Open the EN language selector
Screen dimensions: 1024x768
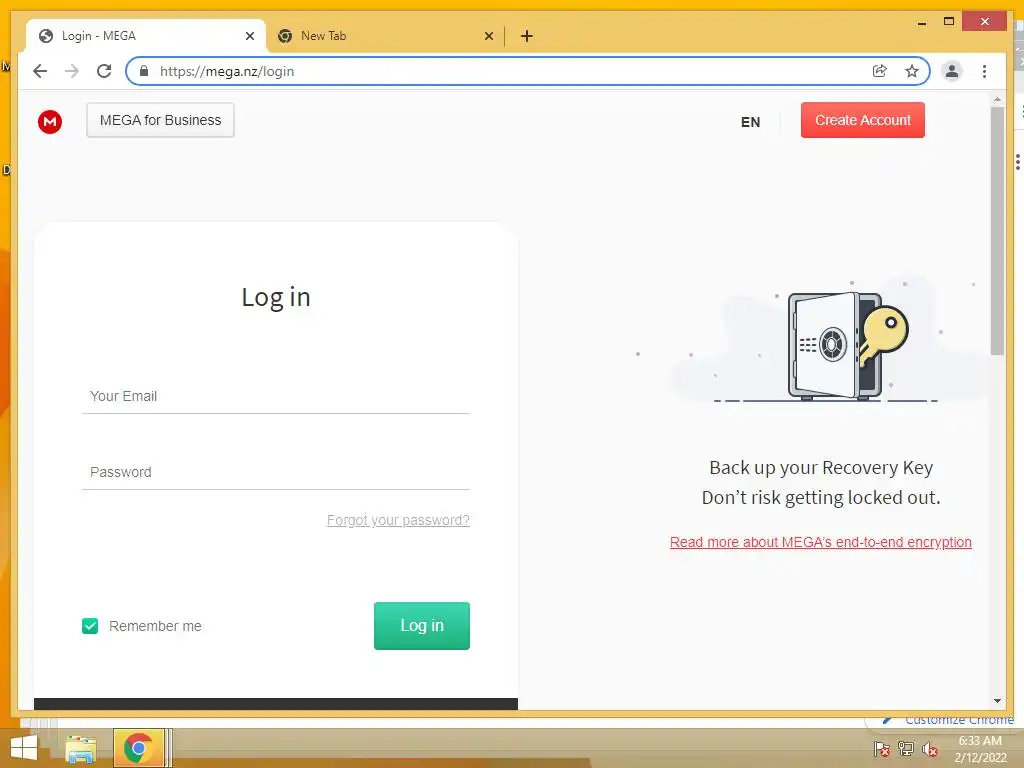point(750,122)
